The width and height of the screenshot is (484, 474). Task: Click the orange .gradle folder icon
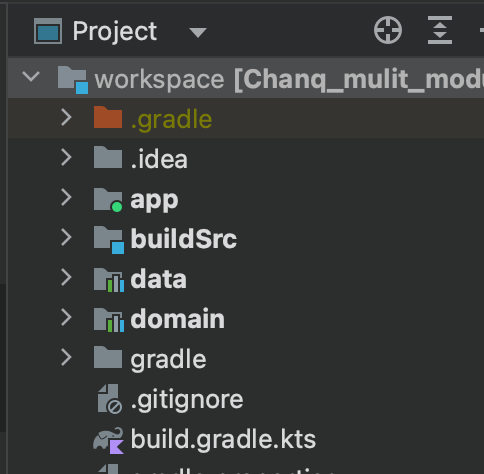click(108, 117)
